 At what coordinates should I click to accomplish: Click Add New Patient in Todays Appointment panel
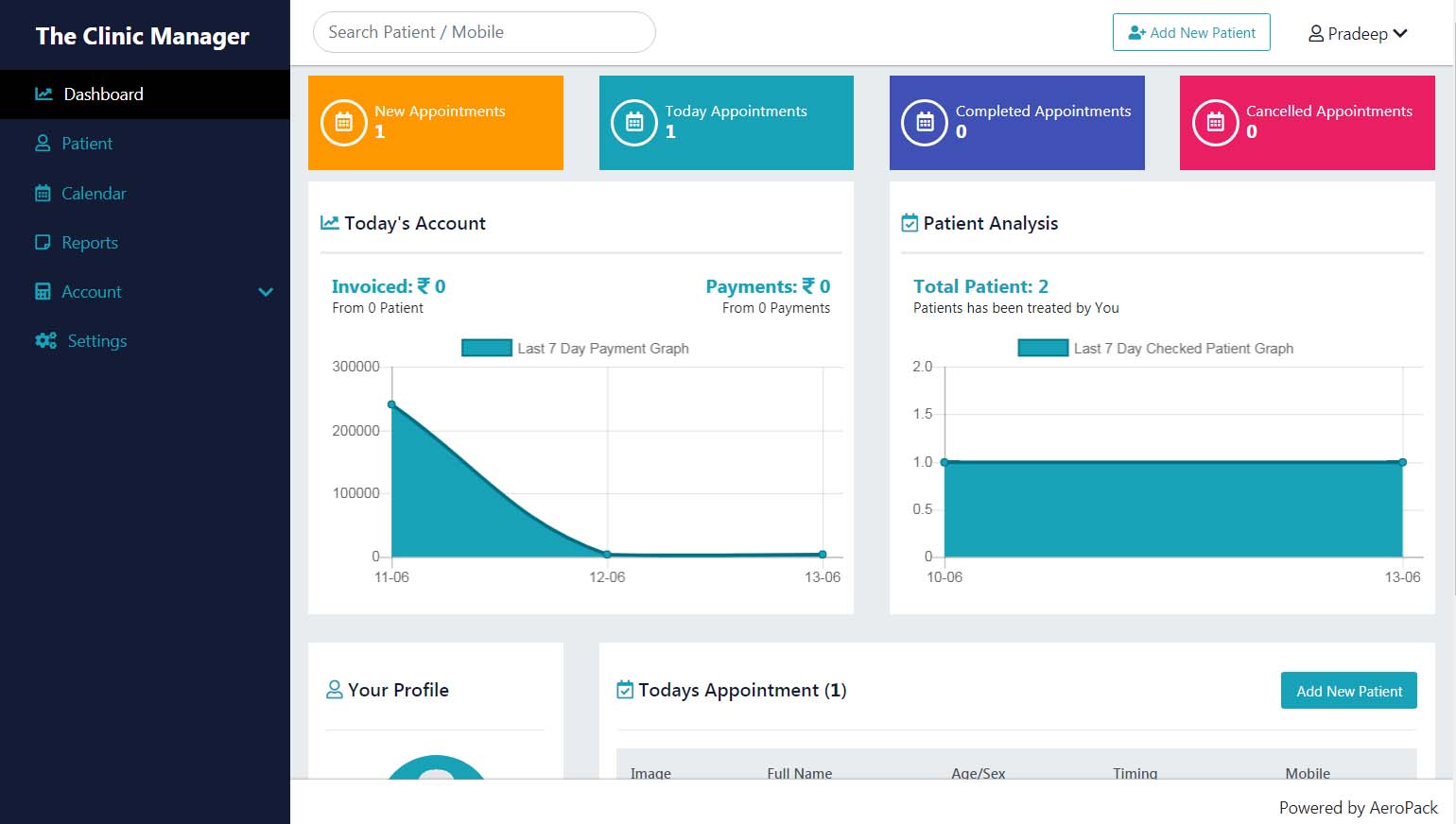click(x=1349, y=691)
